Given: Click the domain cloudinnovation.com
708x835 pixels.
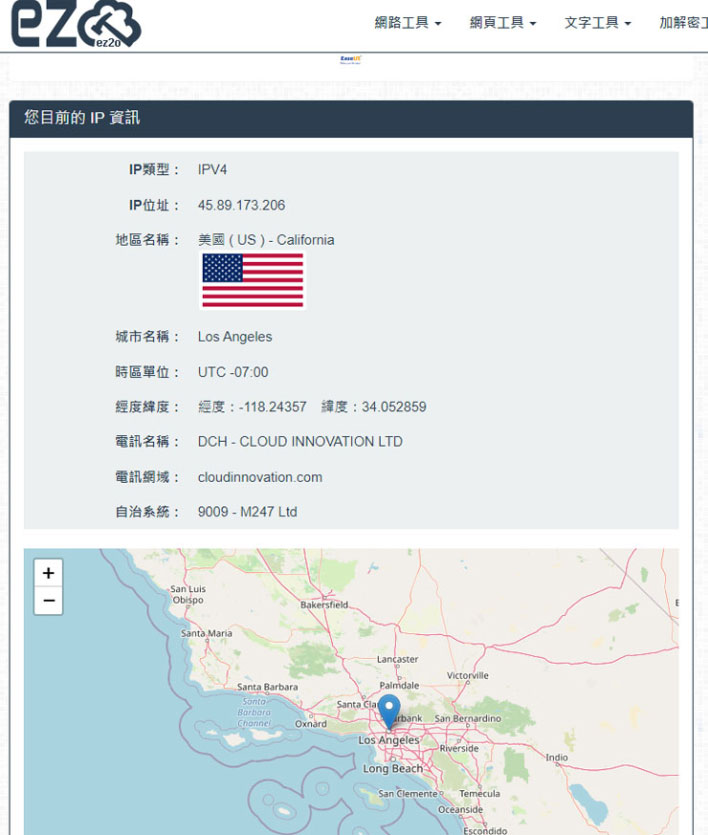Looking at the screenshot, I should tap(260, 477).
